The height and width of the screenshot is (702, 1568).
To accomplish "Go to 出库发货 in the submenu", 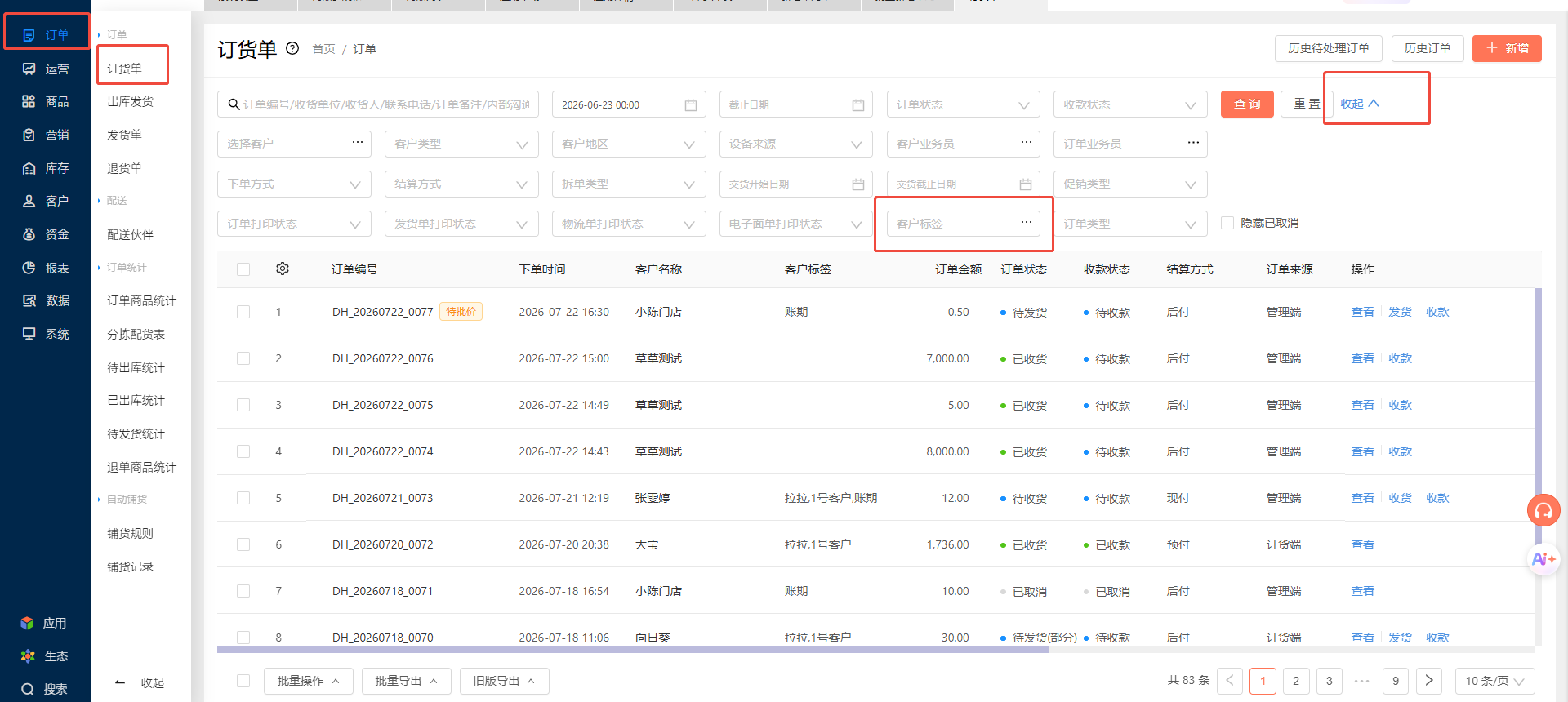I will tap(131, 101).
